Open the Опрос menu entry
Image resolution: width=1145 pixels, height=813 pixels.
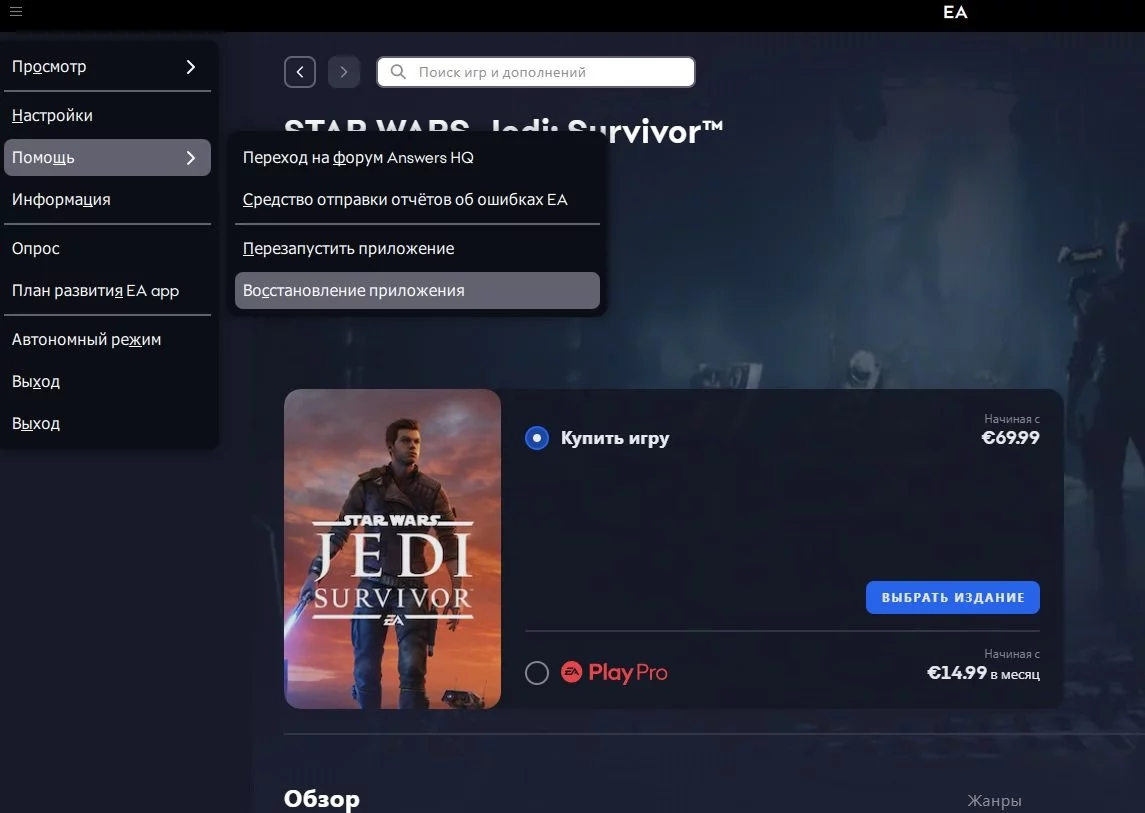tap(107, 248)
